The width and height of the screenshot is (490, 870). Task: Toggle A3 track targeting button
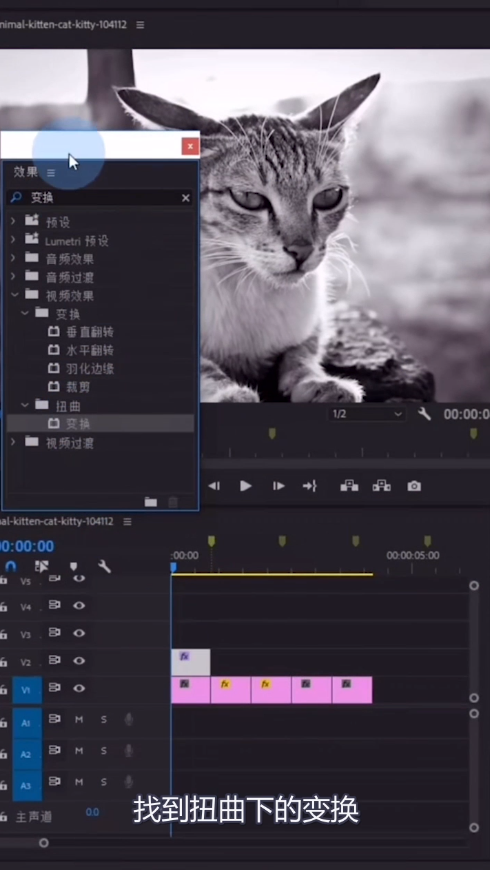27,785
